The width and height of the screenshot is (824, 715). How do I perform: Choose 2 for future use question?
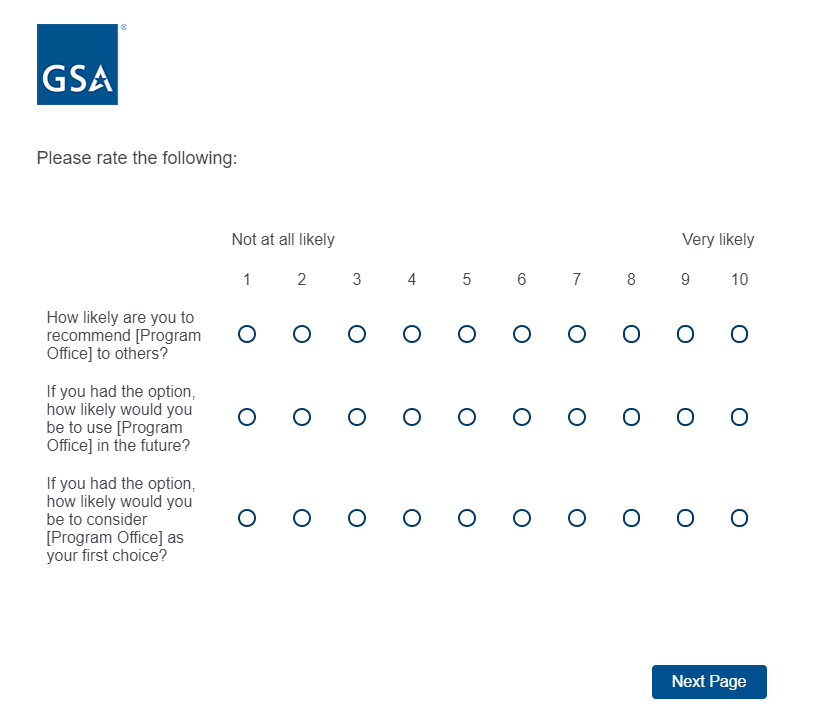click(x=302, y=416)
